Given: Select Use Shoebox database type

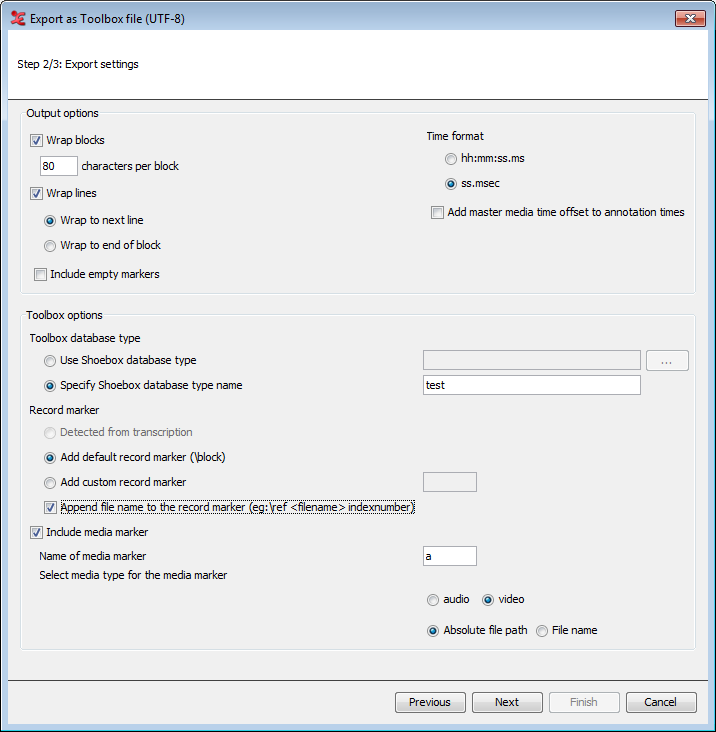Looking at the screenshot, I should [x=50, y=361].
